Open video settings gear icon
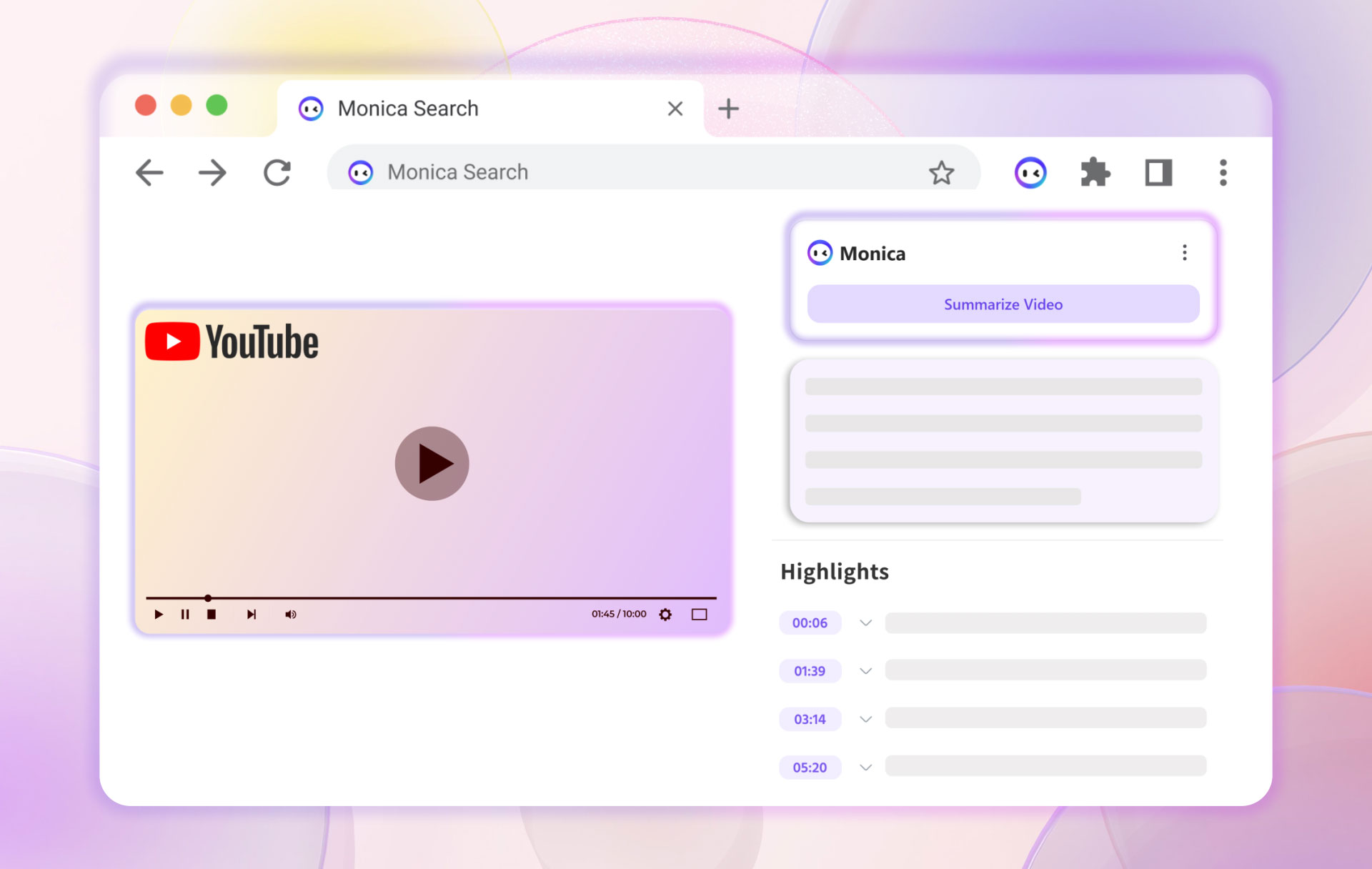 [665, 615]
